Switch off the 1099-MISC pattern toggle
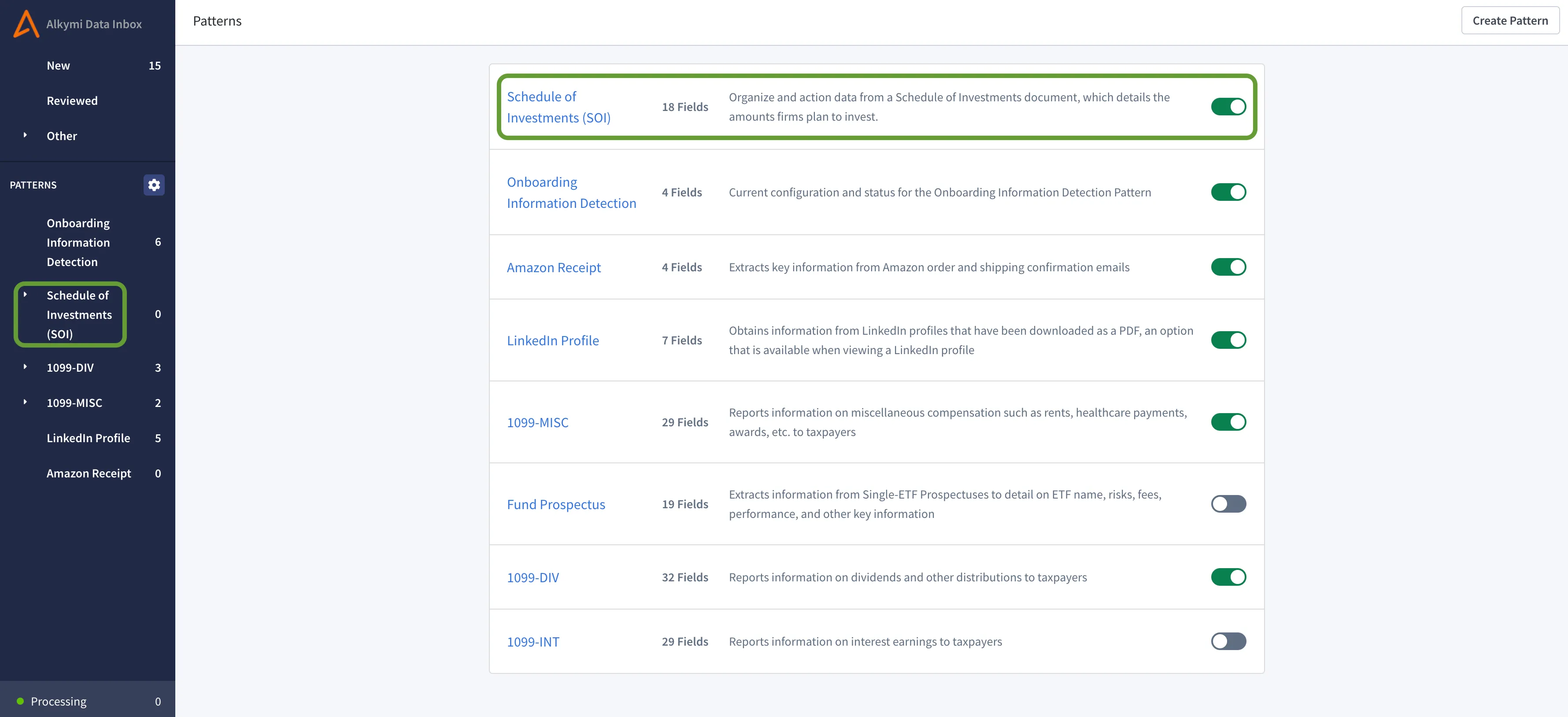 [x=1228, y=422]
